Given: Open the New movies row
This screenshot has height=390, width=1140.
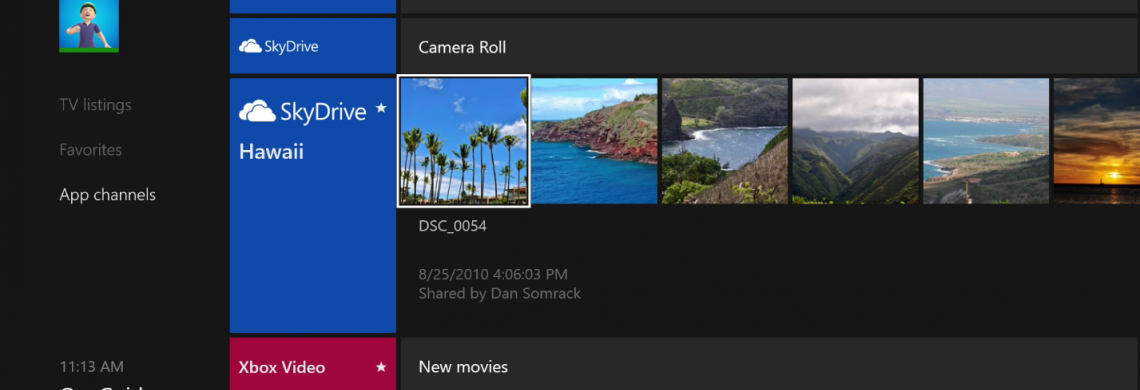Looking at the screenshot, I should pos(770,365).
